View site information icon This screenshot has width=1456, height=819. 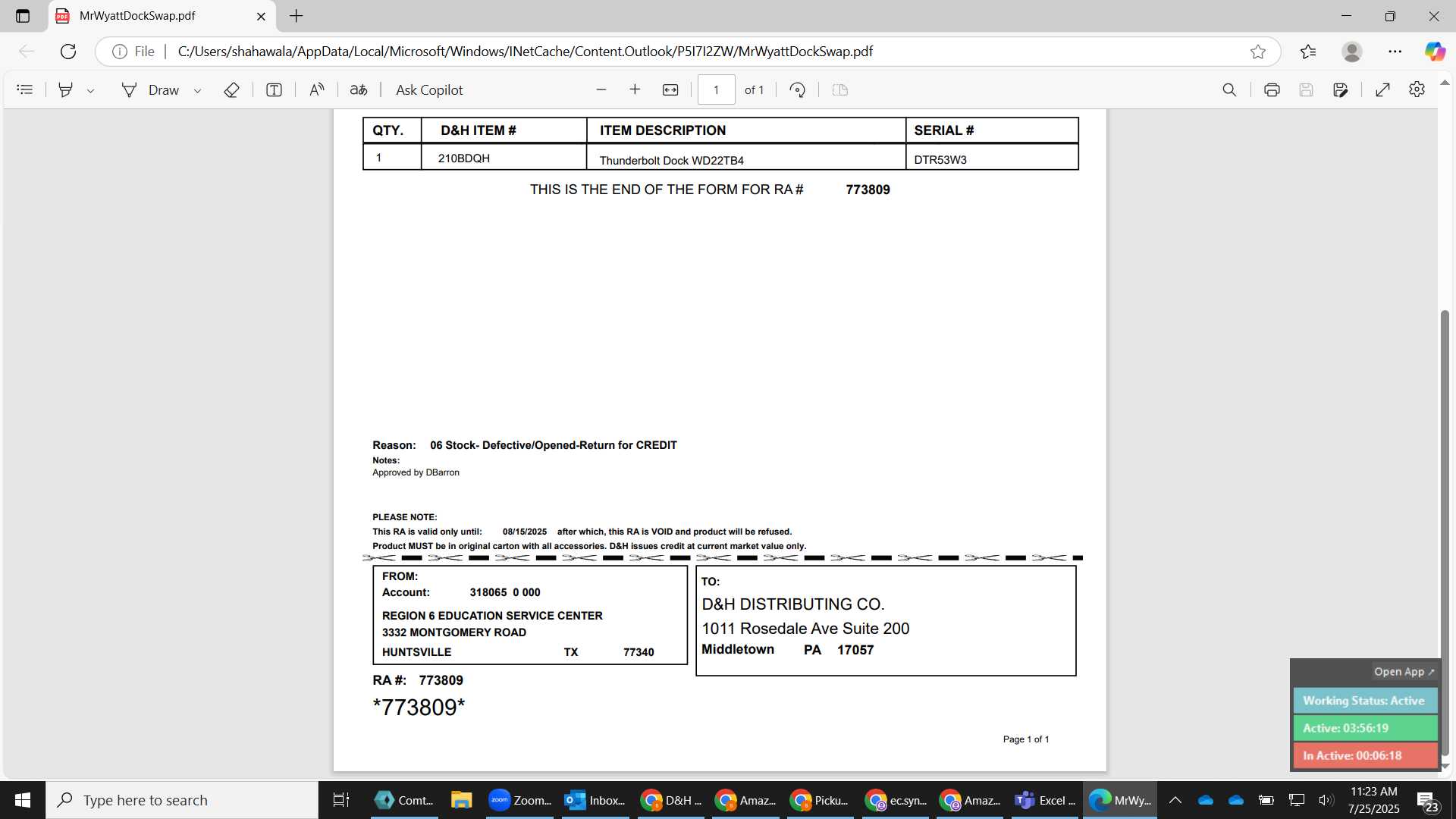tap(119, 52)
